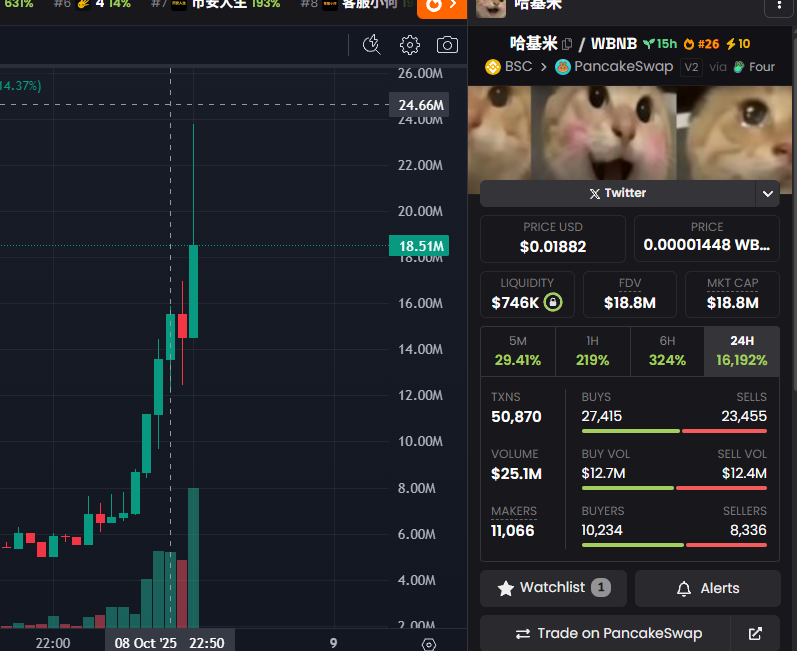This screenshot has width=797, height=651.
Task: Click the Watchlist count badge 1
Action: point(600,587)
